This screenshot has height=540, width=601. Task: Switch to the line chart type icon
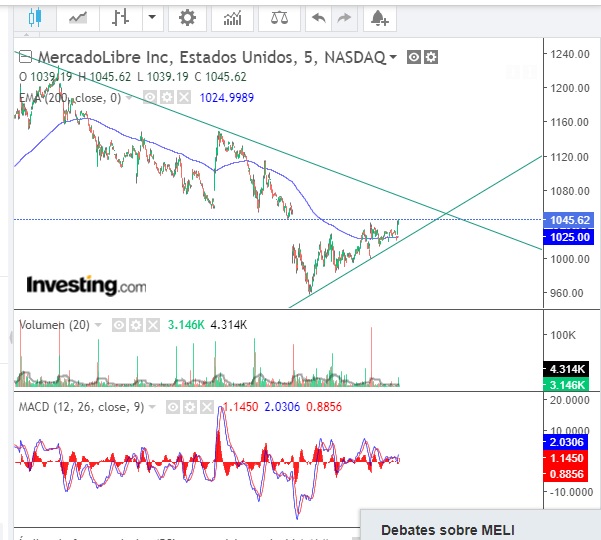78,18
